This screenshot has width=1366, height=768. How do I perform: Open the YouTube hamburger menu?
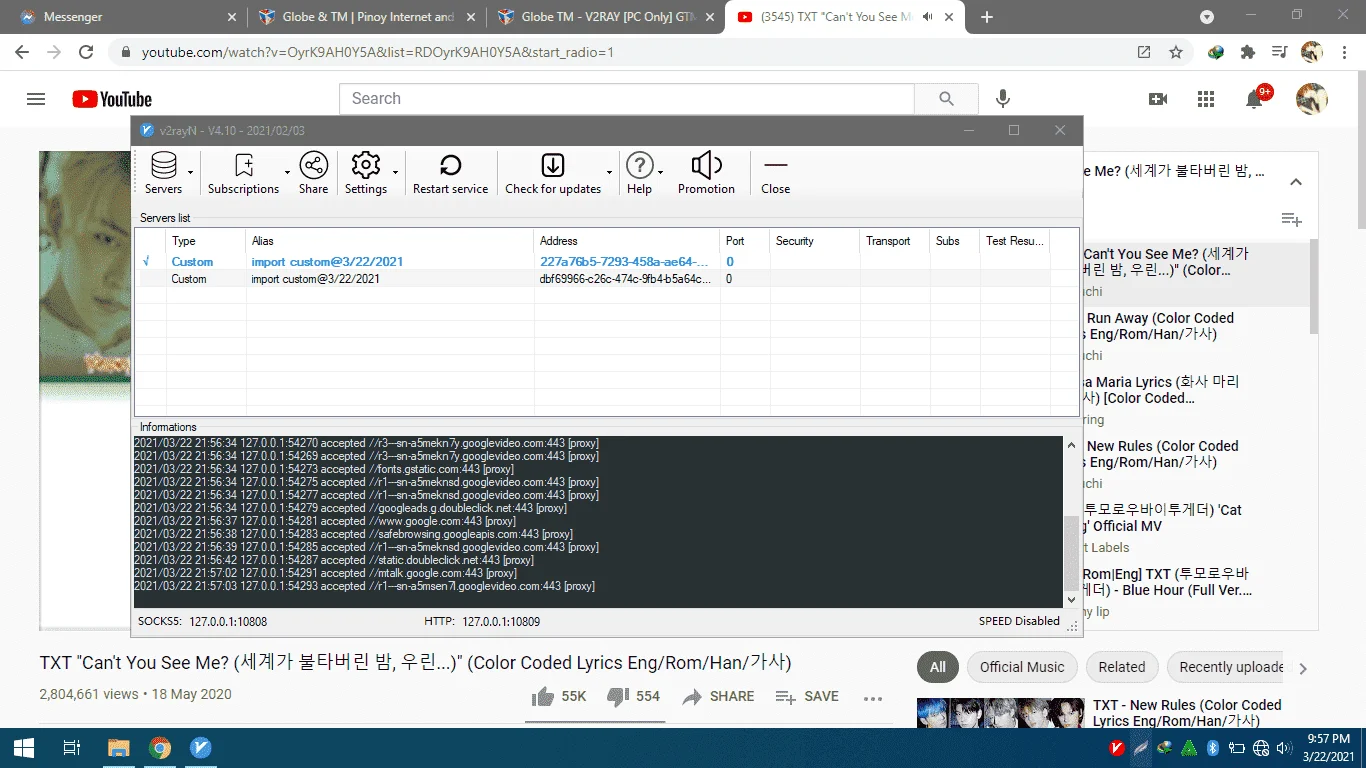coord(36,98)
